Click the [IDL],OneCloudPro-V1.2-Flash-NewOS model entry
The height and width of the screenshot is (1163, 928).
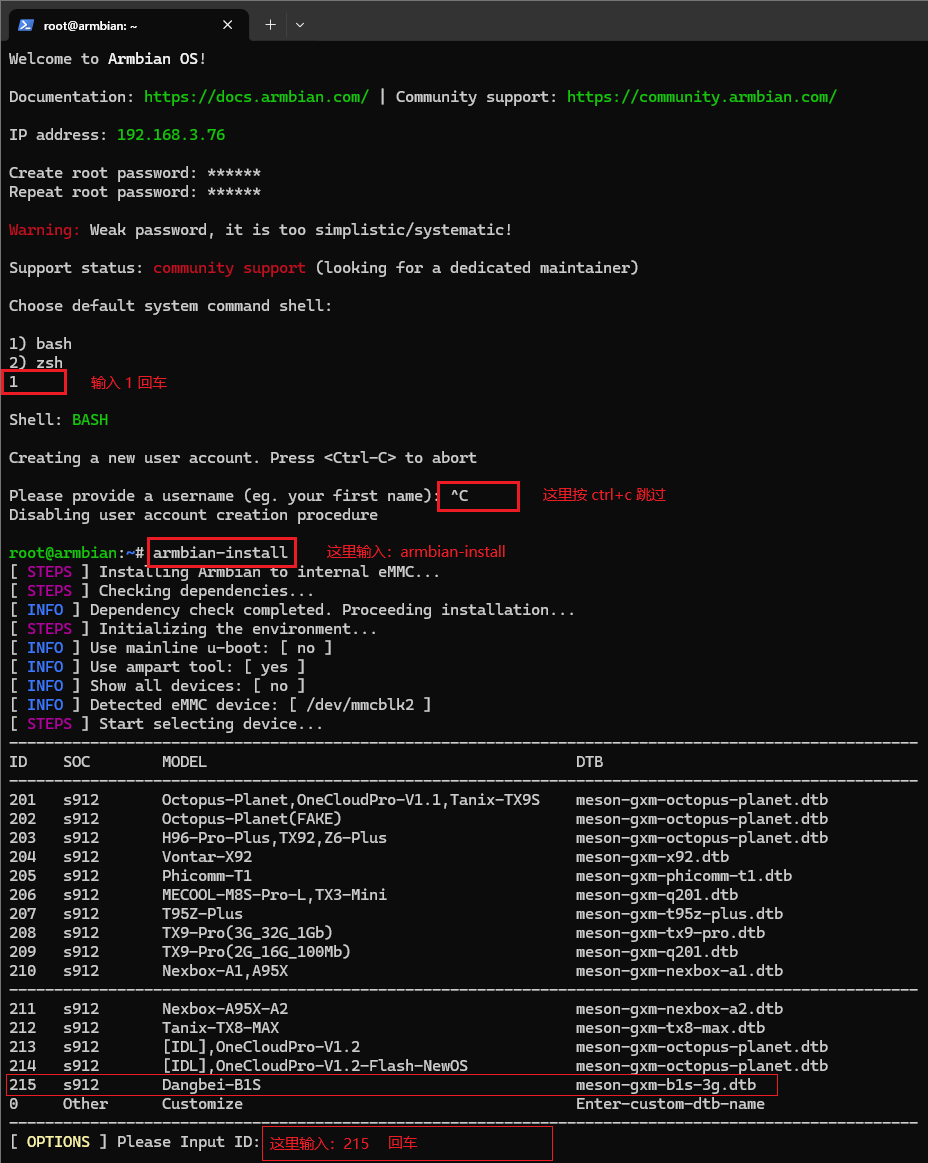point(315,1066)
